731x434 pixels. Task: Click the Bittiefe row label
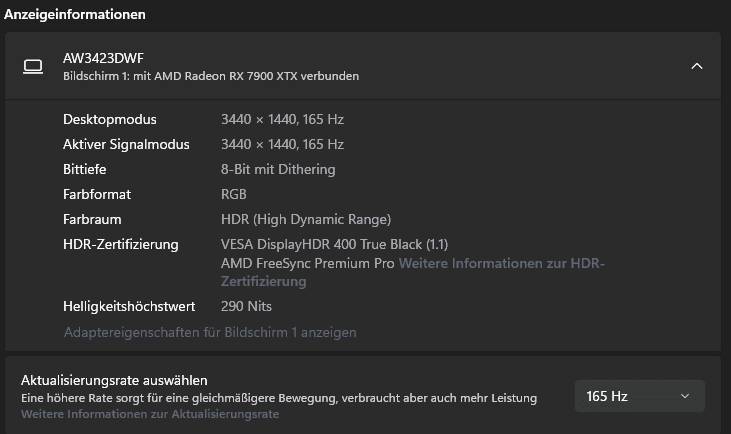click(84, 169)
